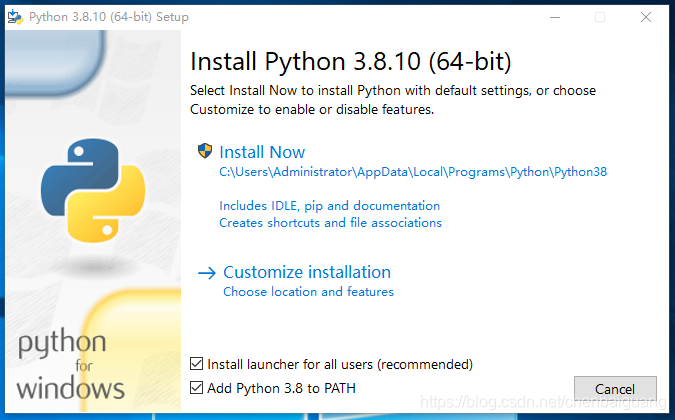Cancel the Python setup
This screenshot has width=675, height=420.
(x=615, y=389)
